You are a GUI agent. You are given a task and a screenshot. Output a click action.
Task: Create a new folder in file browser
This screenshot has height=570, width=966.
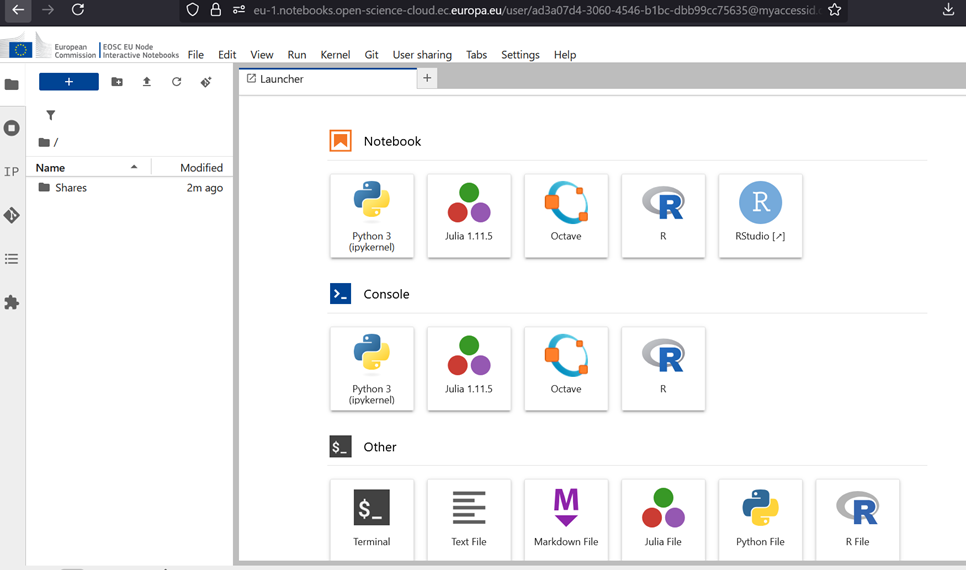pyautogui.click(x=117, y=82)
